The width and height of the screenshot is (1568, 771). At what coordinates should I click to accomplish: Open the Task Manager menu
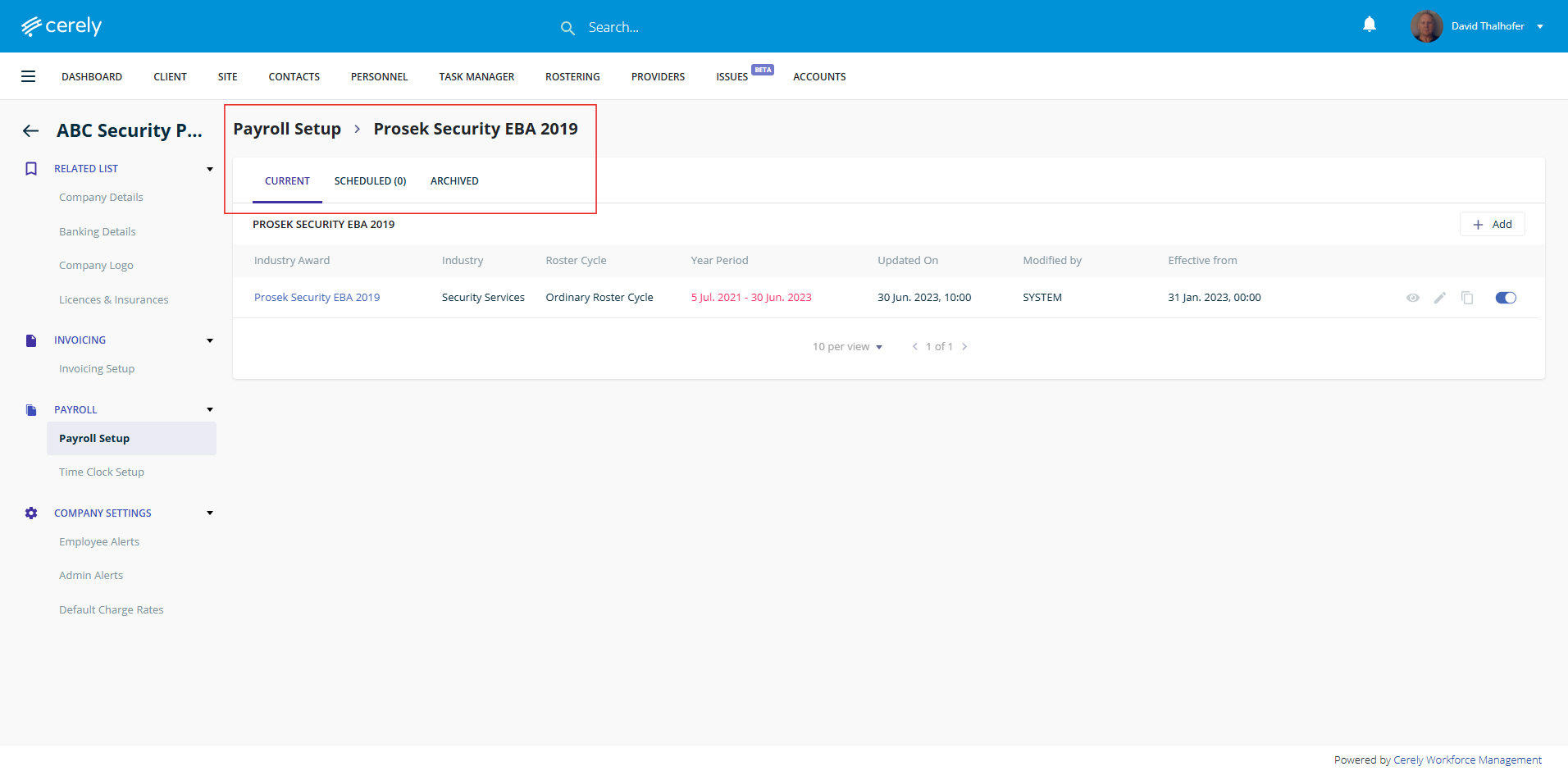pyautogui.click(x=476, y=77)
